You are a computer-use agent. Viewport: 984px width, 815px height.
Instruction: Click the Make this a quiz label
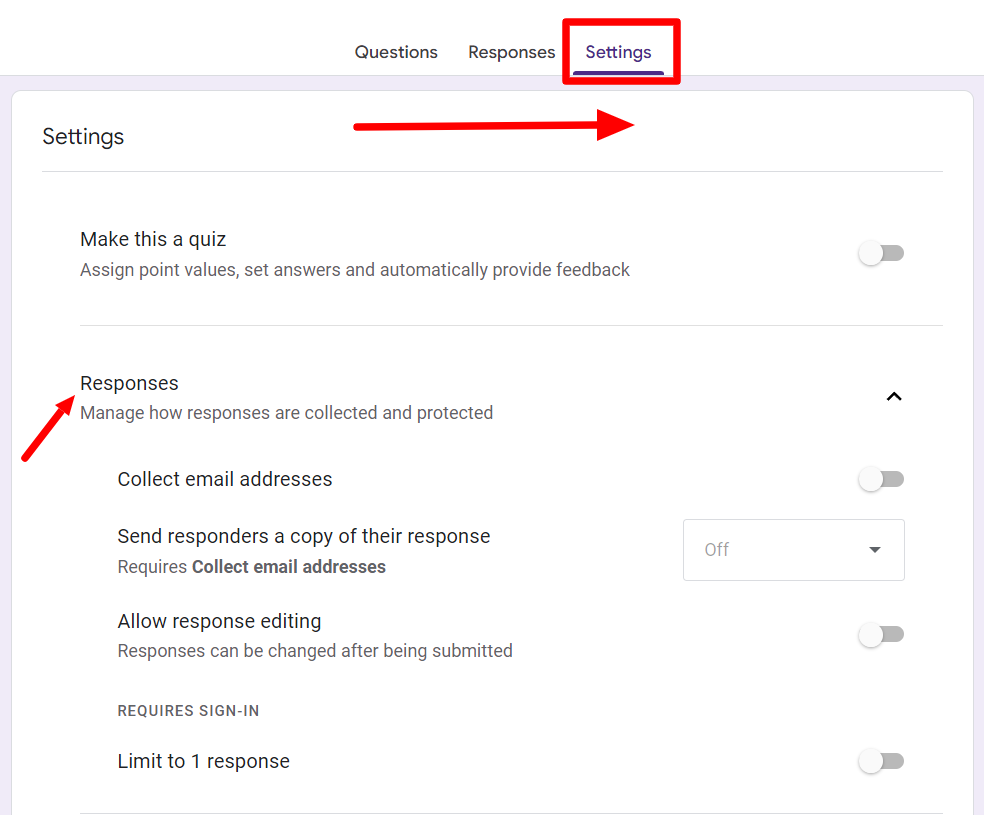coord(153,239)
